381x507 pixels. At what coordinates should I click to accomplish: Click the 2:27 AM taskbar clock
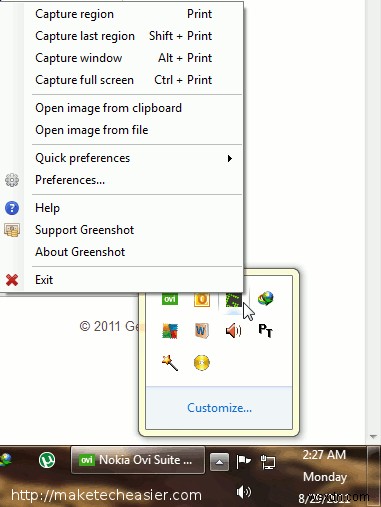coord(324,455)
